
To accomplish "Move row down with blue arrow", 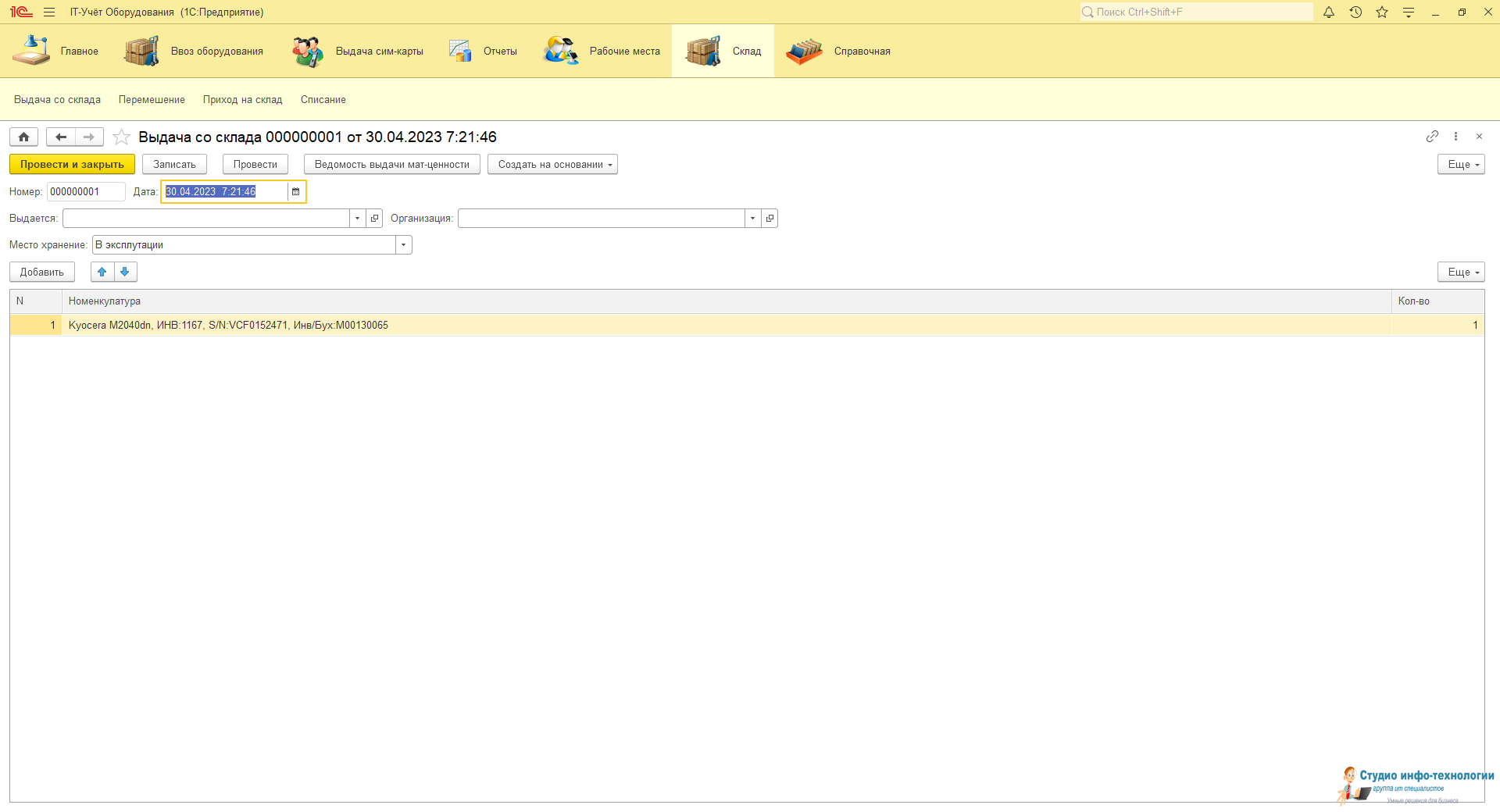I will point(125,272).
